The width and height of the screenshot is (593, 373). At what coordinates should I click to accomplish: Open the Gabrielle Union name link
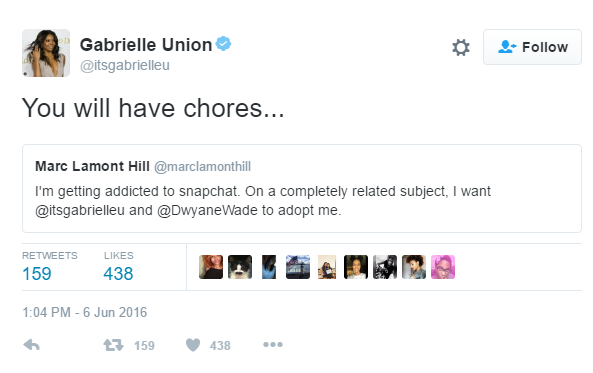point(146,45)
